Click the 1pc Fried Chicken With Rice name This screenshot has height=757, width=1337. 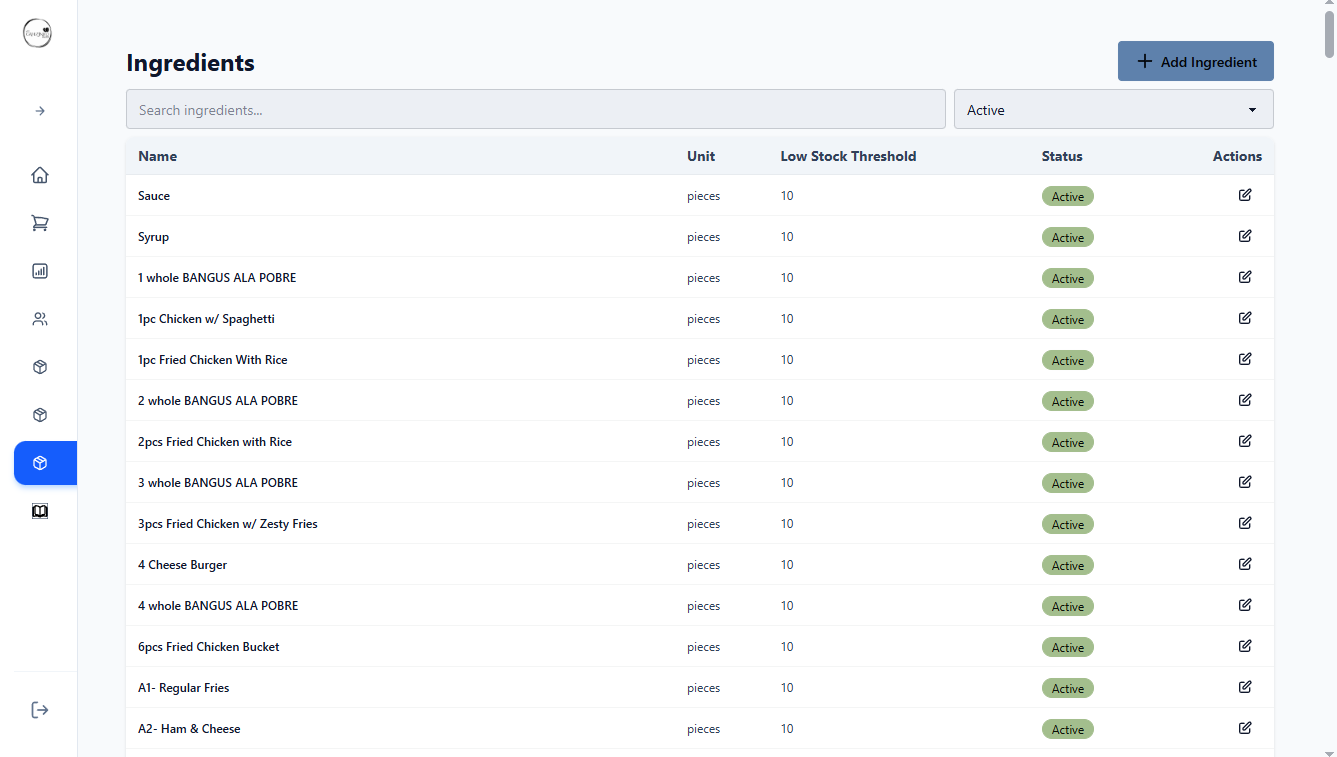click(x=213, y=360)
